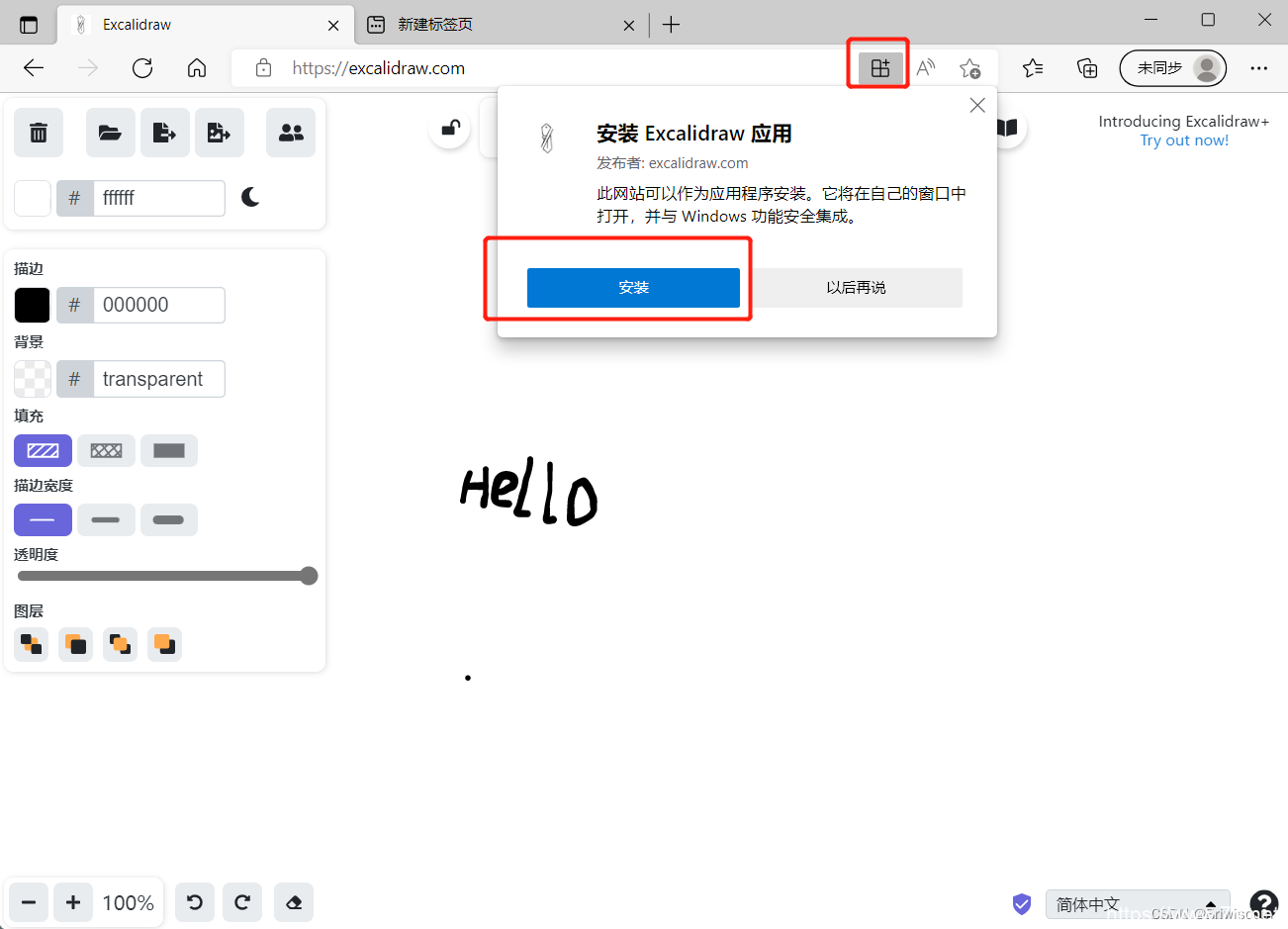Click the browser refresh icon
Screen dimensions: 1288x929
click(142, 67)
